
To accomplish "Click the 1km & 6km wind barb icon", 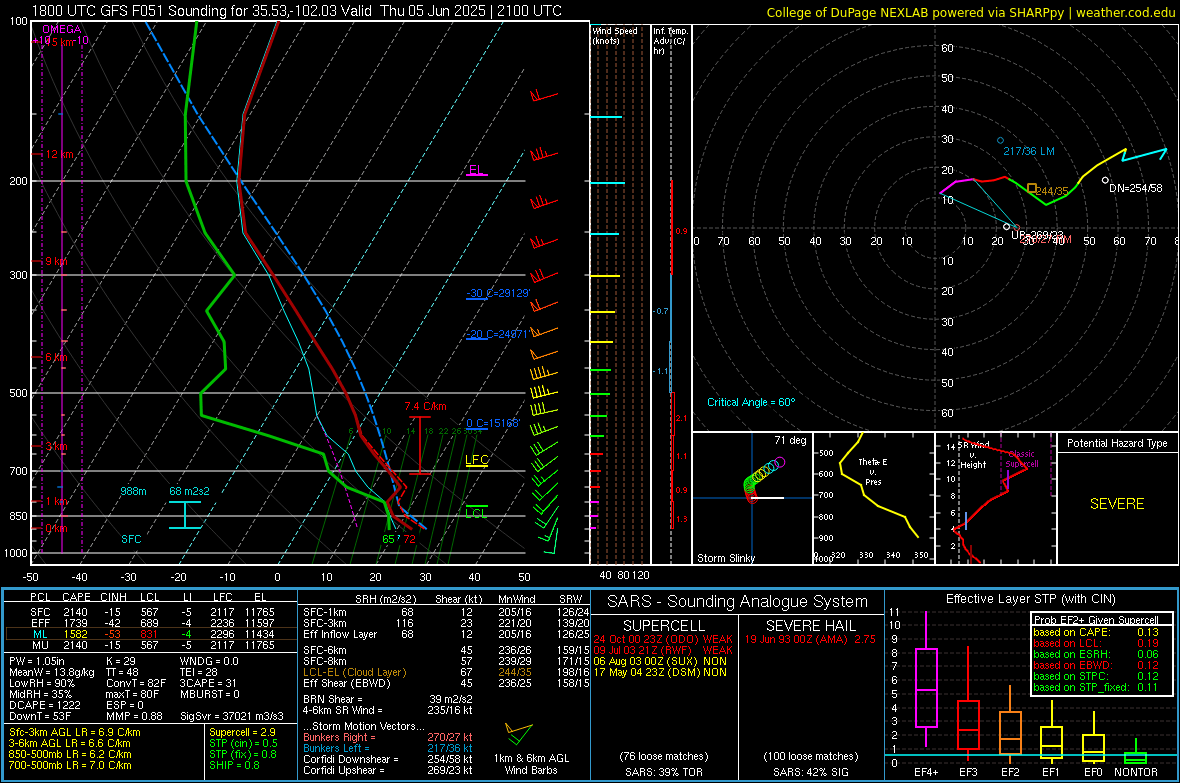I will point(519,735).
